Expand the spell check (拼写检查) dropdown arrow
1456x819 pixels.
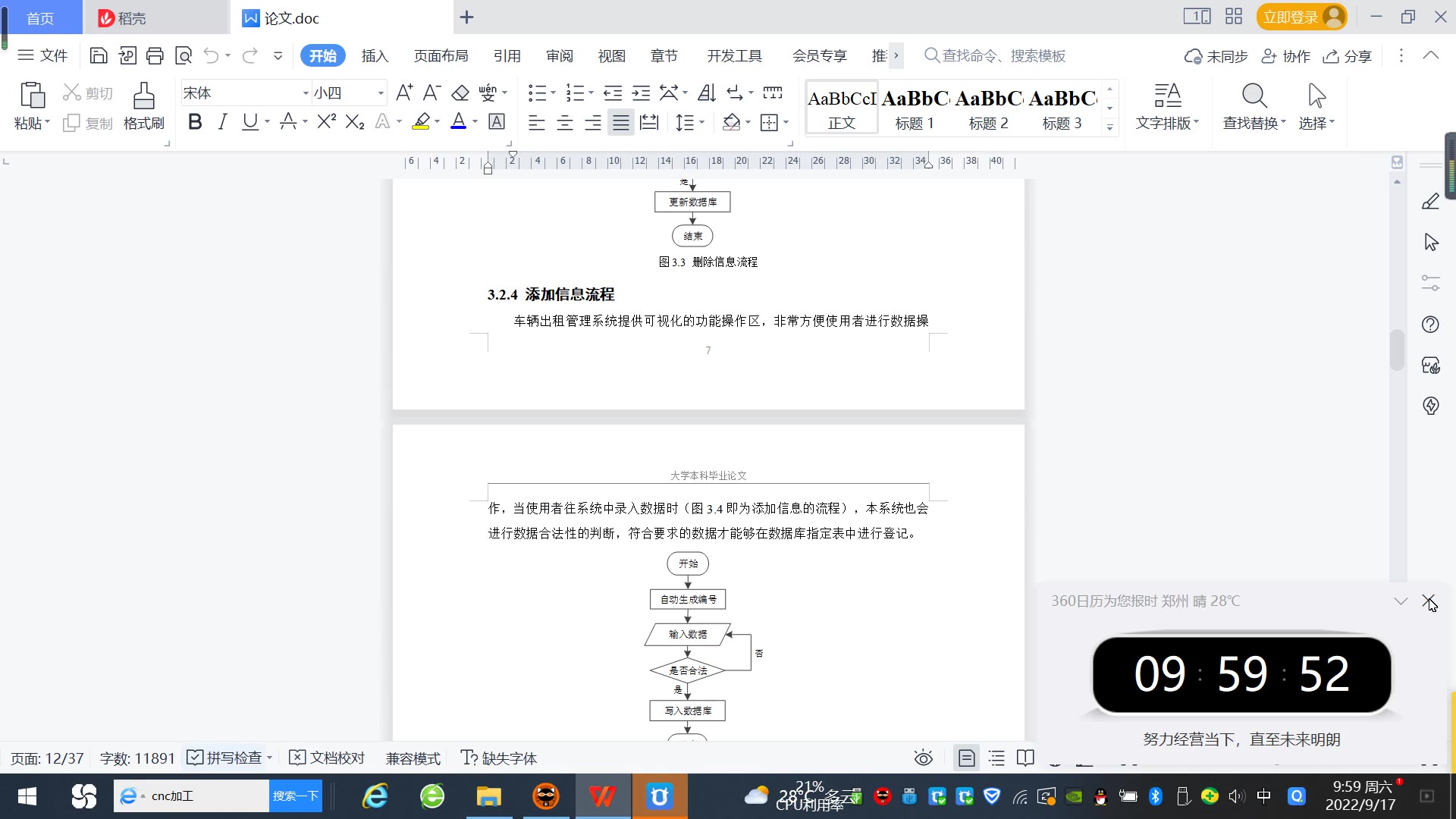click(x=269, y=758)
